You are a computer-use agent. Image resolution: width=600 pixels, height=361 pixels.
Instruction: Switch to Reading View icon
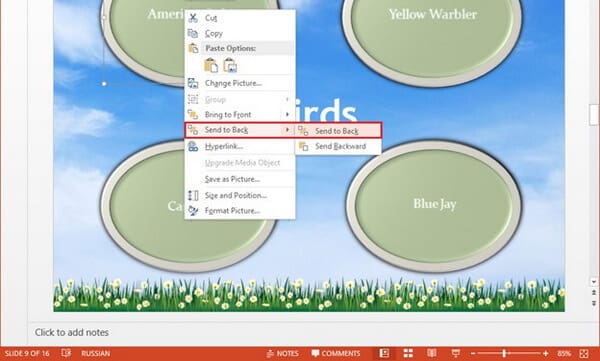[x=432, y=353]
